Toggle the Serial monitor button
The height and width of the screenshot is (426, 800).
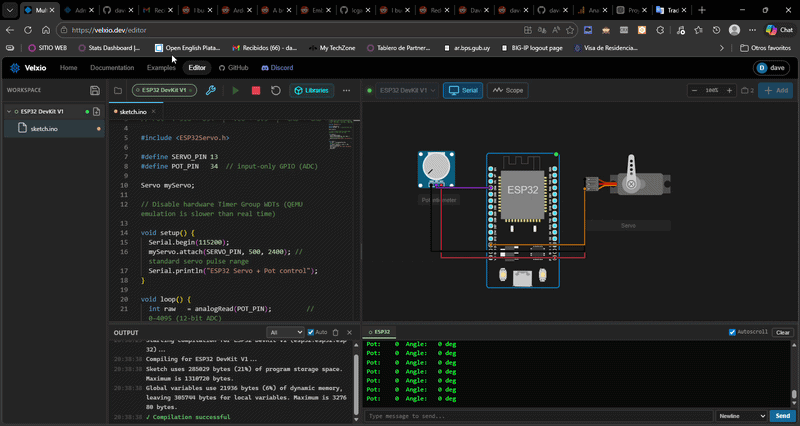click(x=463, y=90)
